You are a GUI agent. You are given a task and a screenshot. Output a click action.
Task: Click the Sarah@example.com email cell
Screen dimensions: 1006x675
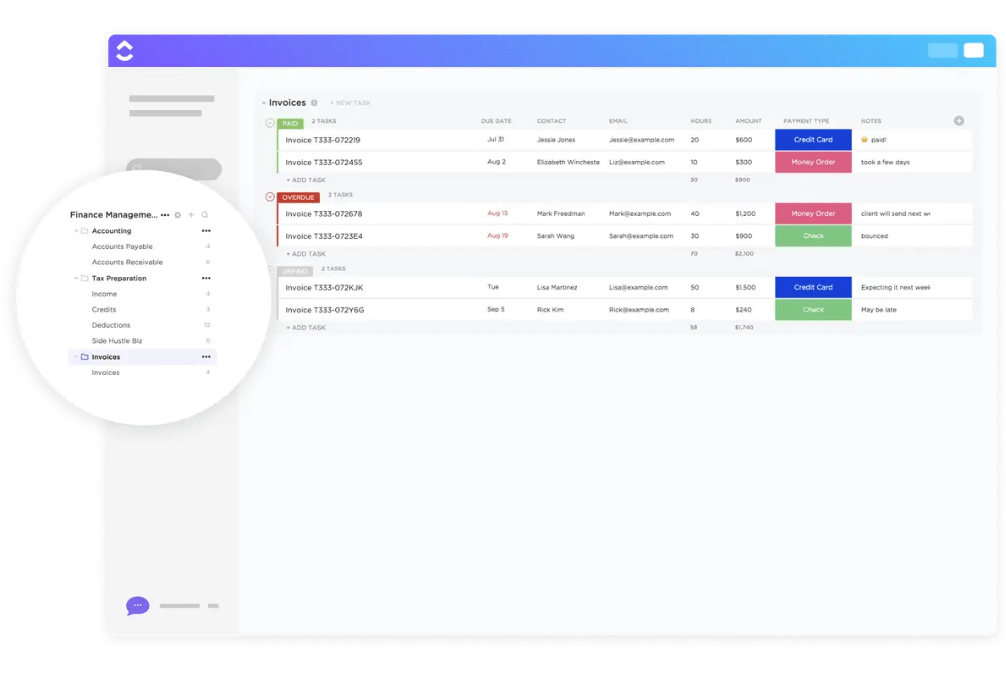point(641,236)
